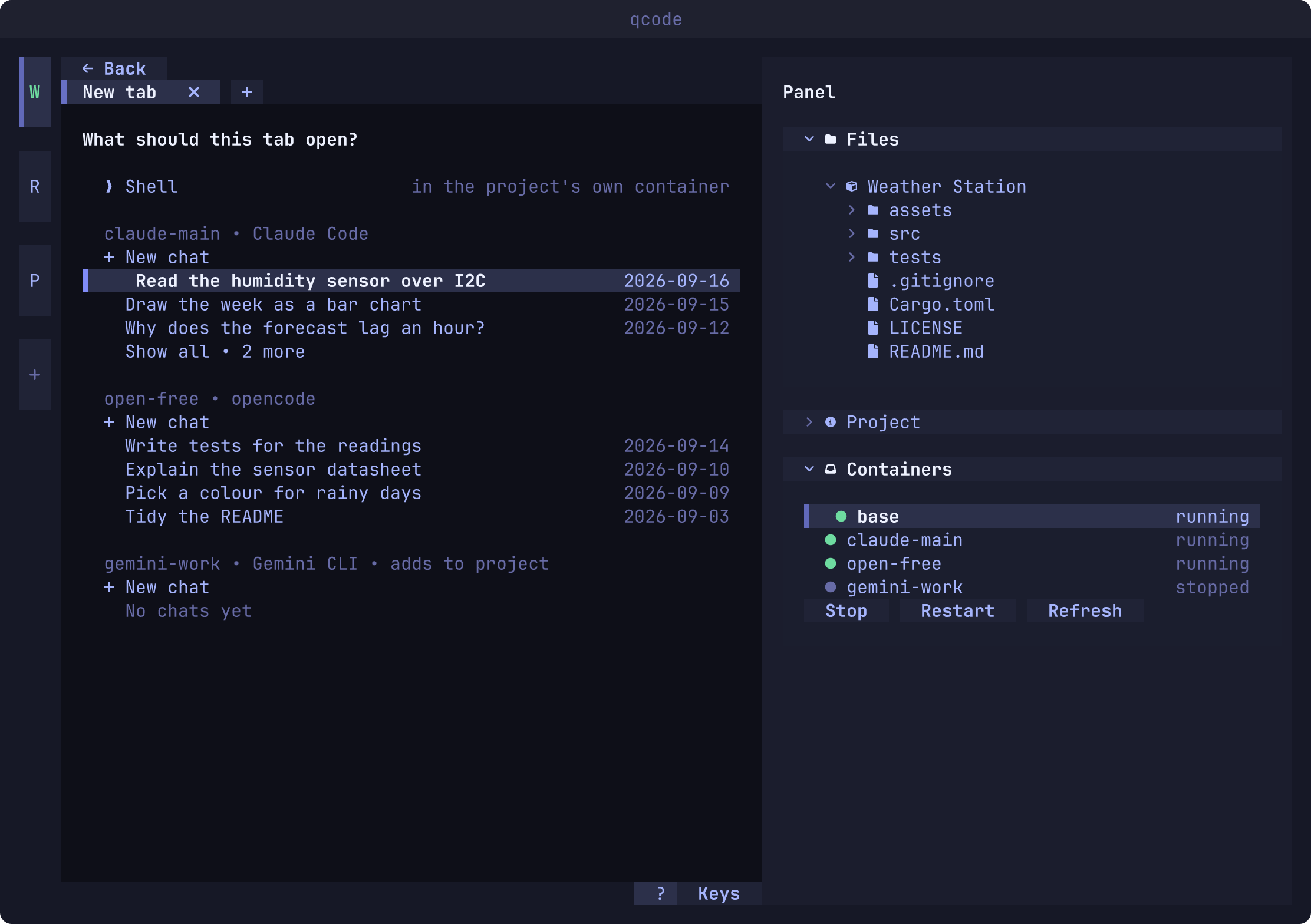1311x924 pixels.
Task: Stop the selected container
Action: (846, 610)
